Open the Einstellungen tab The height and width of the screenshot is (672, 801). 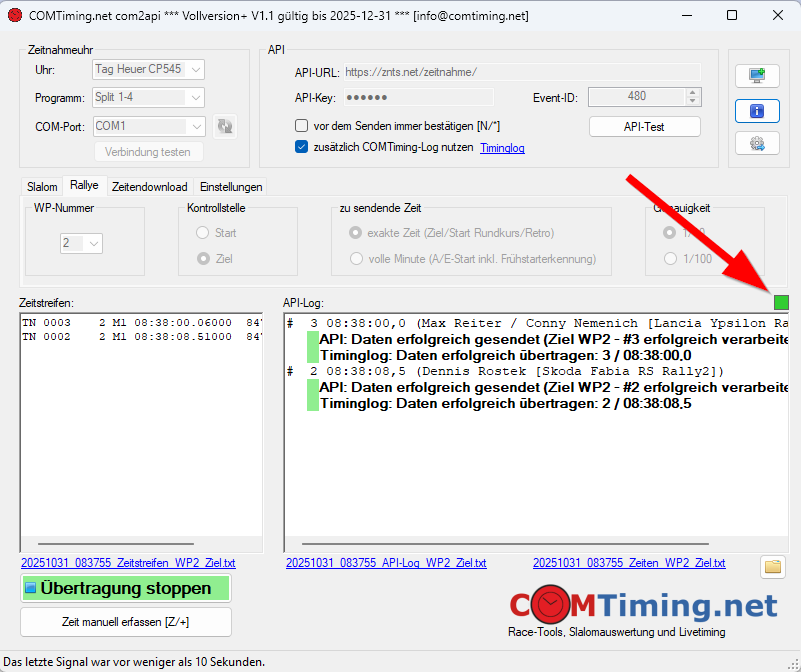coord(231,187)
